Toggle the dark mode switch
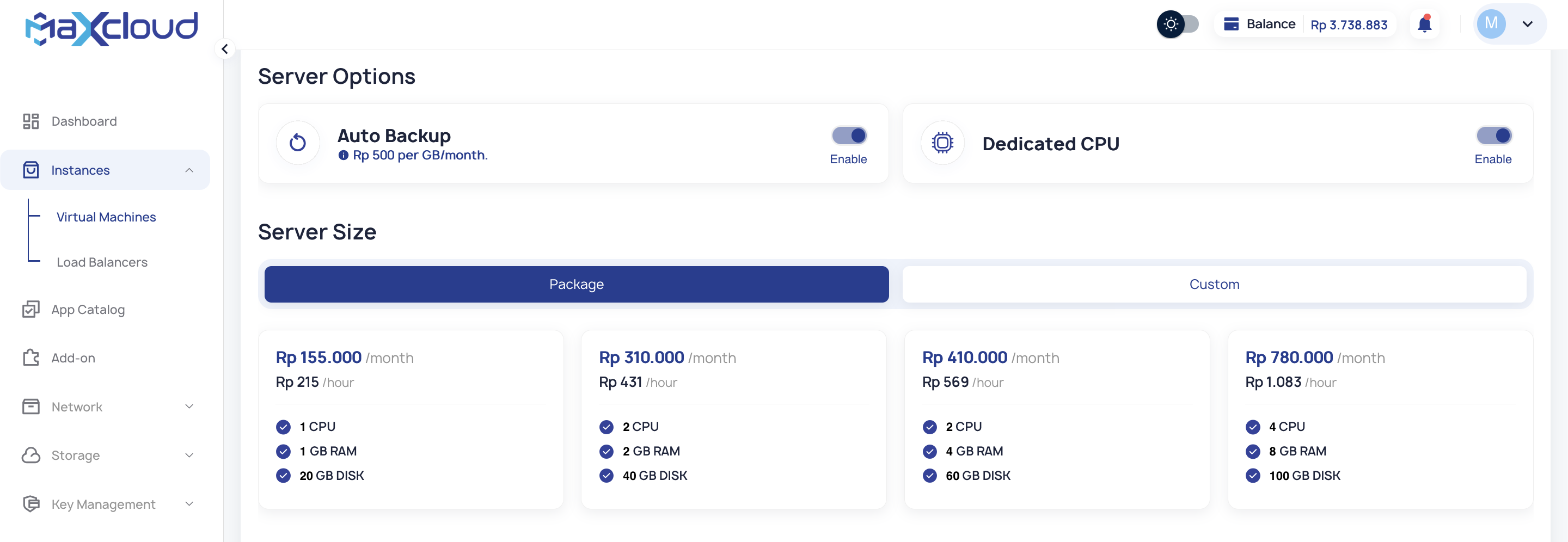This screenshot has height=542, width=1568. [x=1178, y=24]
